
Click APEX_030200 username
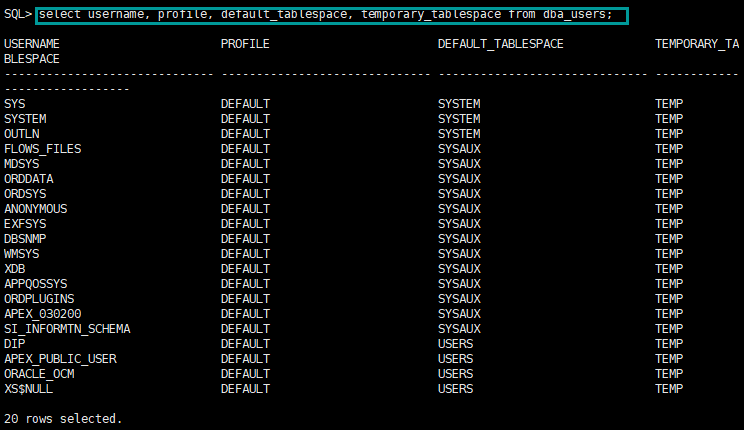43,314
